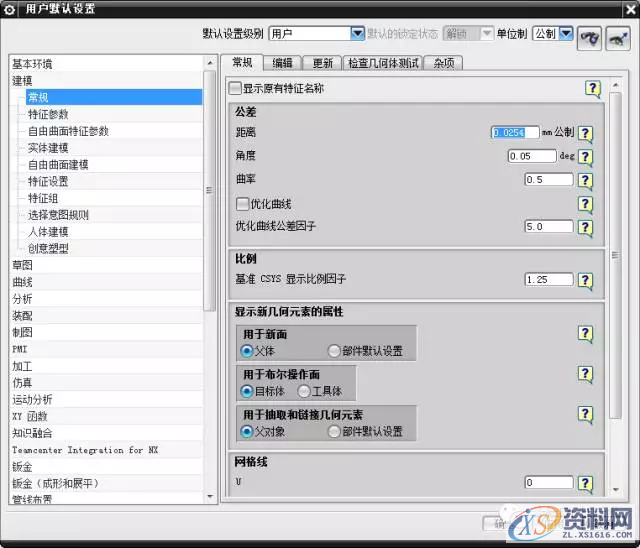Click the 距离 tolerance input field
This screenshot has height=548, width=640.
pos(515,133)
